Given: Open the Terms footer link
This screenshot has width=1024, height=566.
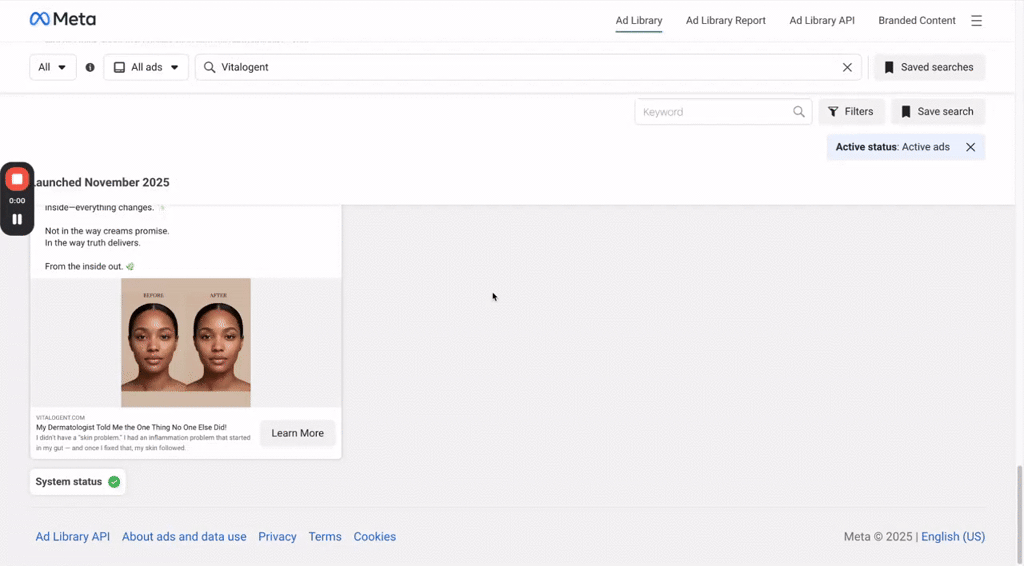Looking at the screenshot, I should click(x=325, y=537).
